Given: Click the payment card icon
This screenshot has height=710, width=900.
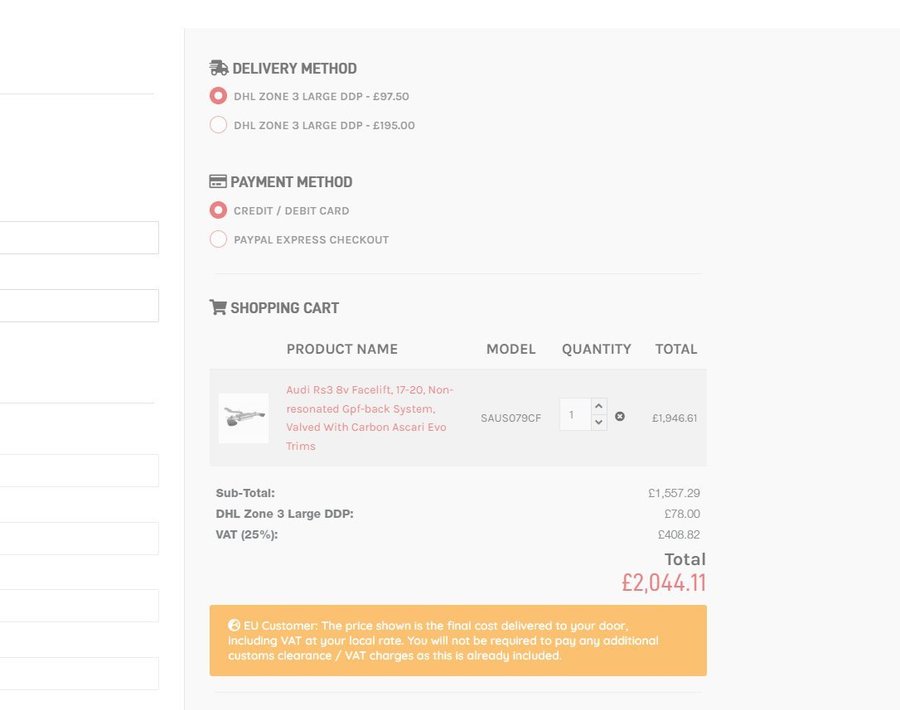Looking at the screenshot, I should coord(218,181).
